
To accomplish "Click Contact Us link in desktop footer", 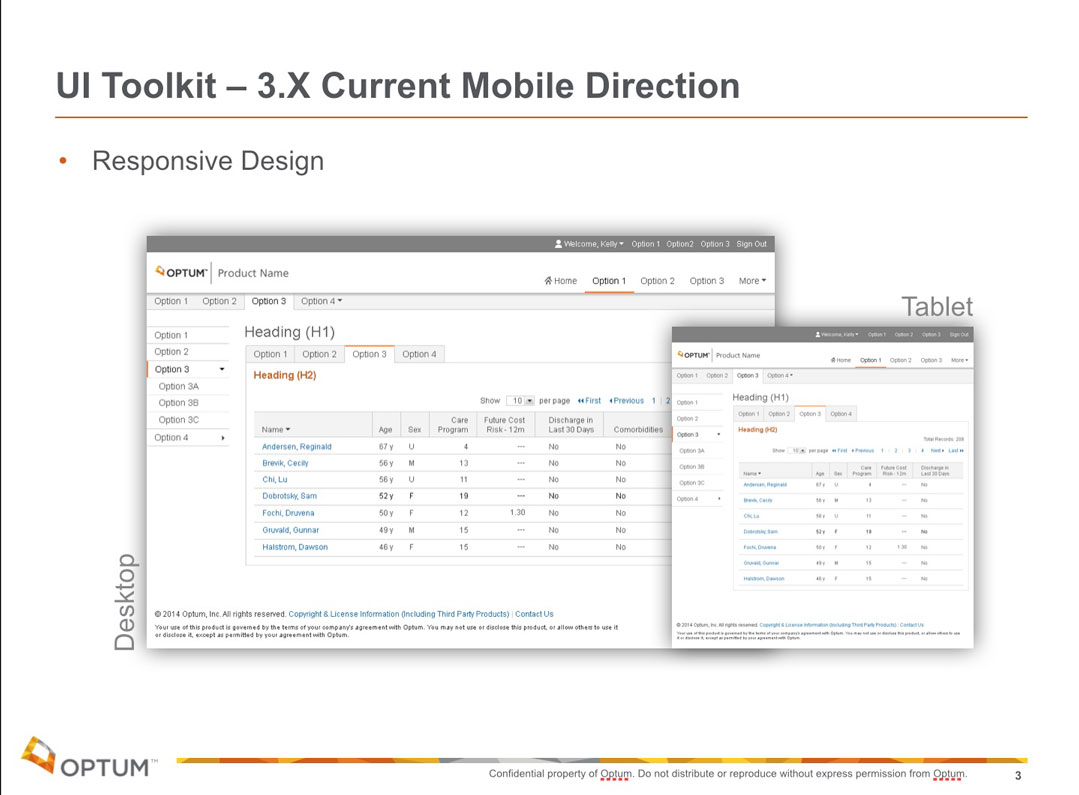I will coord(534,614).
